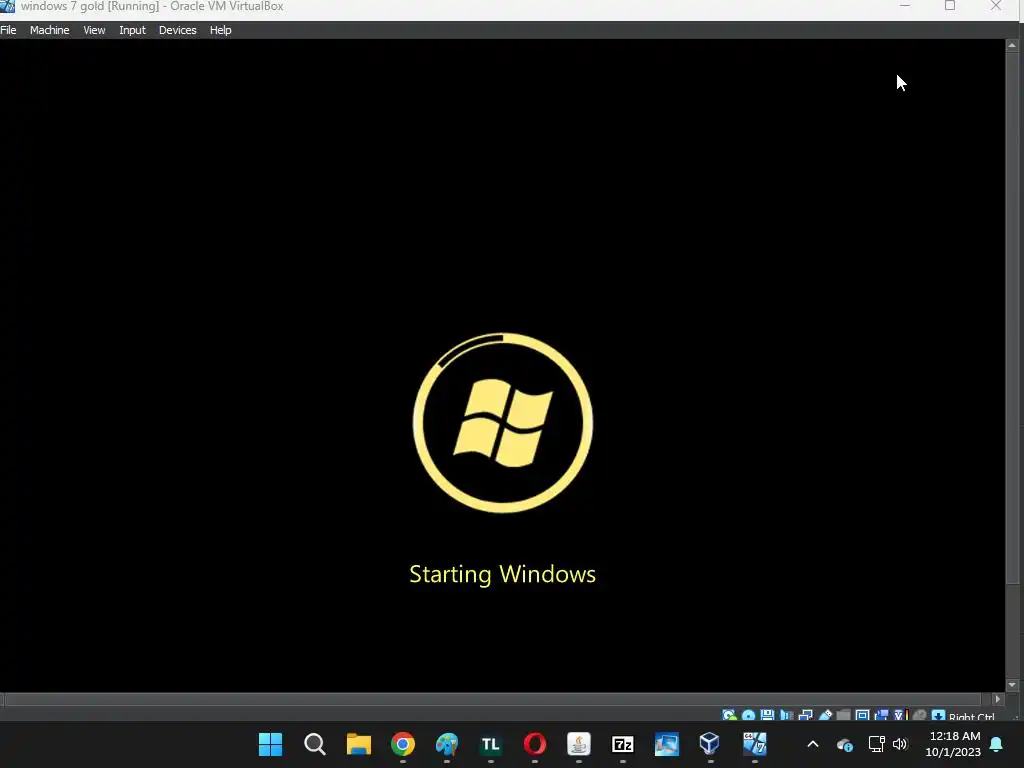Open the Devices menu

(177, 30)
